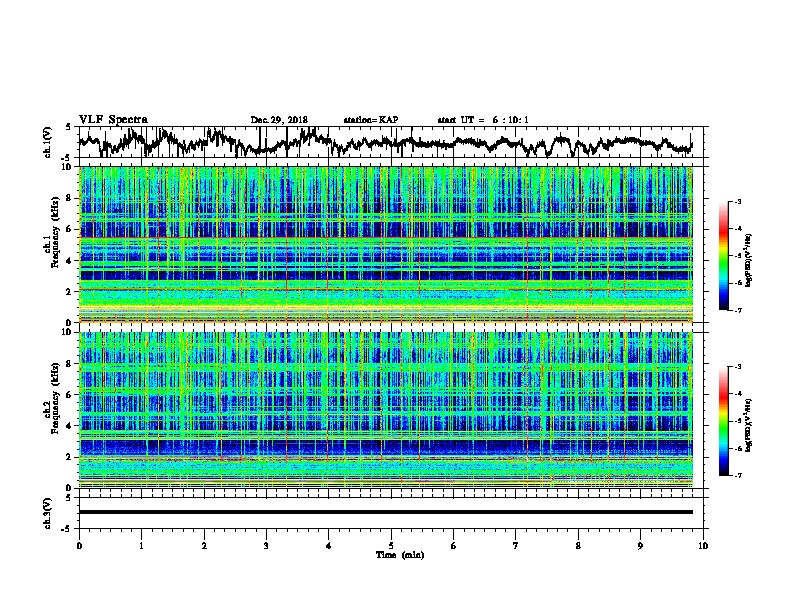The height and width of the screenshot is (612, 792).
Task: Click the ch.2 spectrogram color scale bar
Action: 724,421
